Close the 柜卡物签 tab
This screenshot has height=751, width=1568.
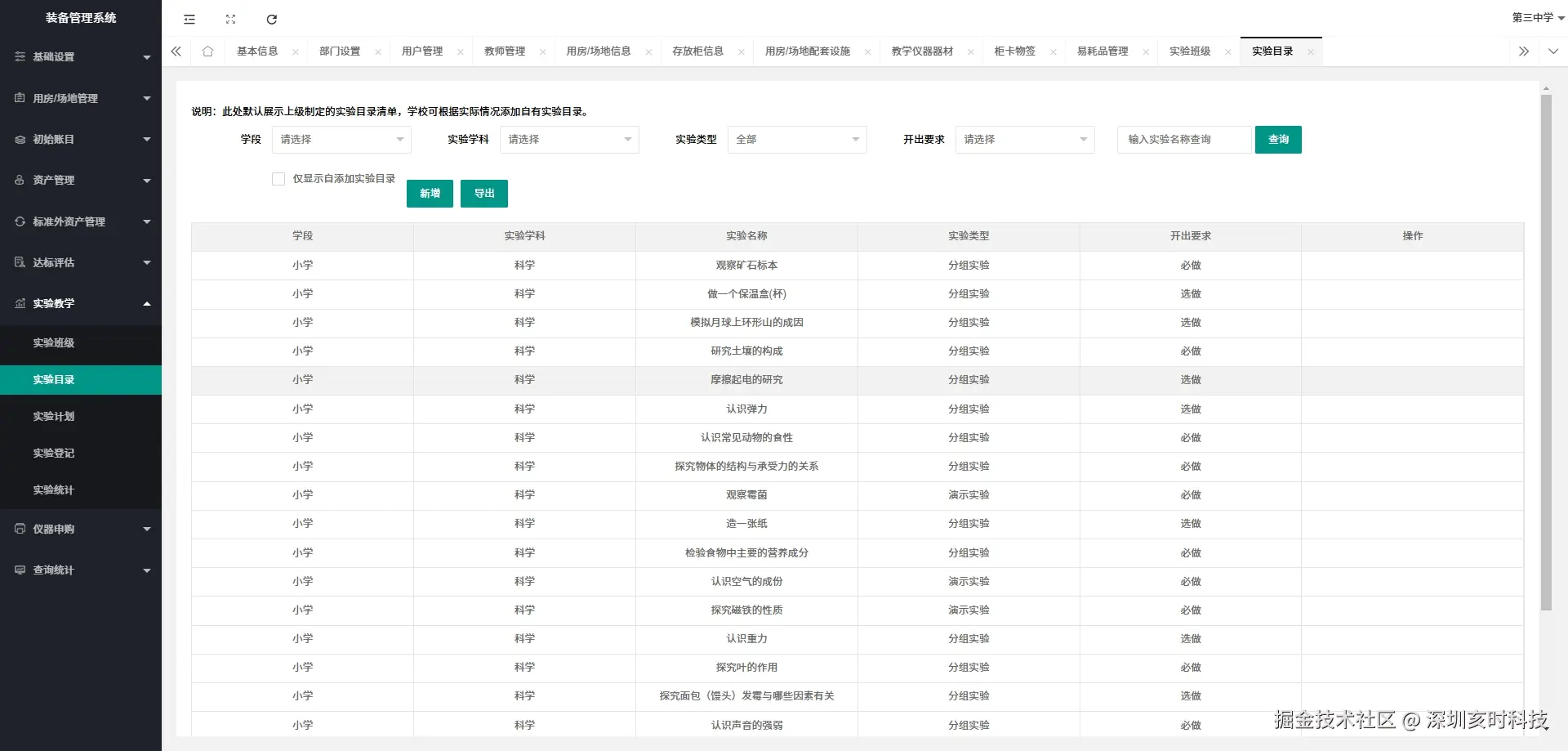1053,51
